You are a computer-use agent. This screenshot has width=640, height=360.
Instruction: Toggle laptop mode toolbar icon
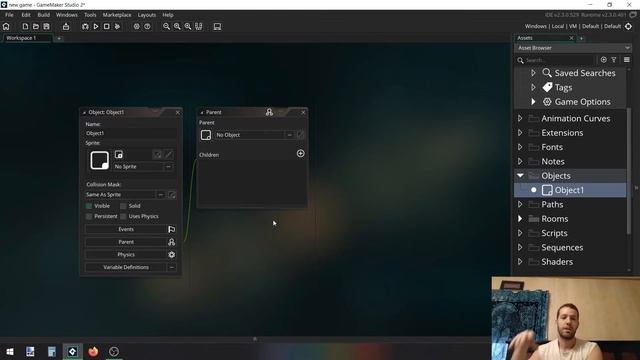217,27
